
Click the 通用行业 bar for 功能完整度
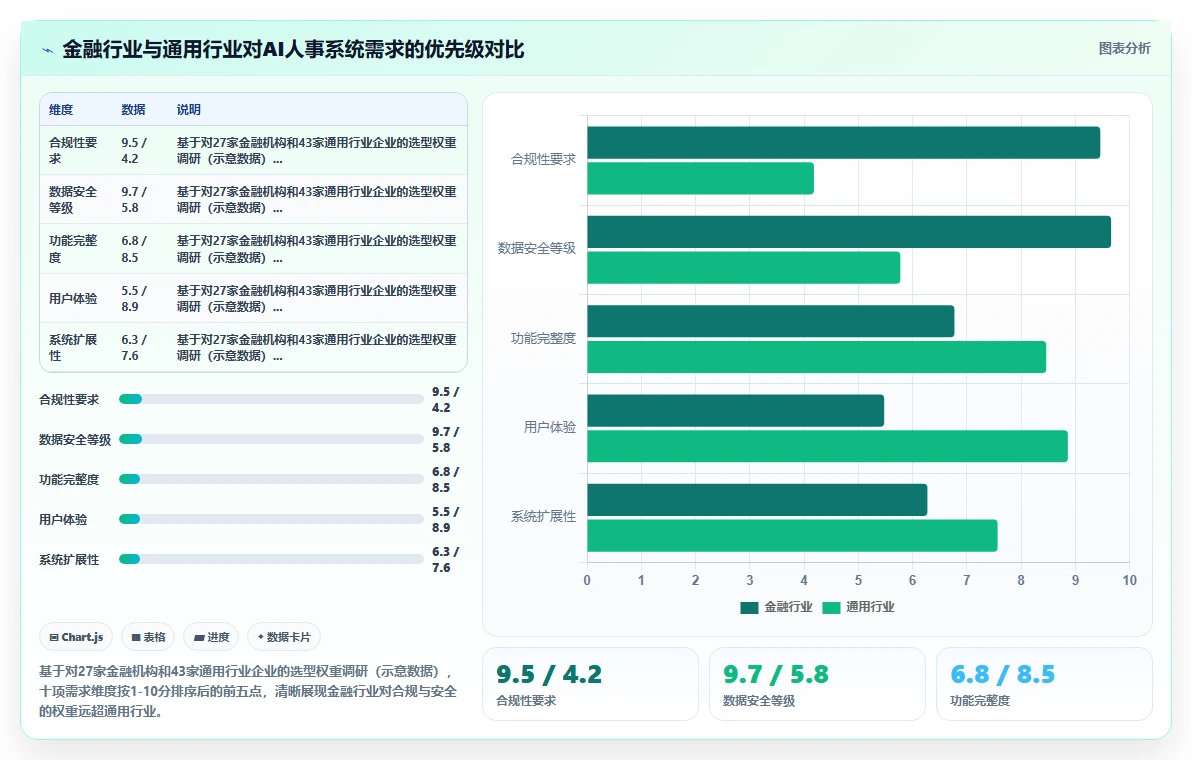(816, 357)
